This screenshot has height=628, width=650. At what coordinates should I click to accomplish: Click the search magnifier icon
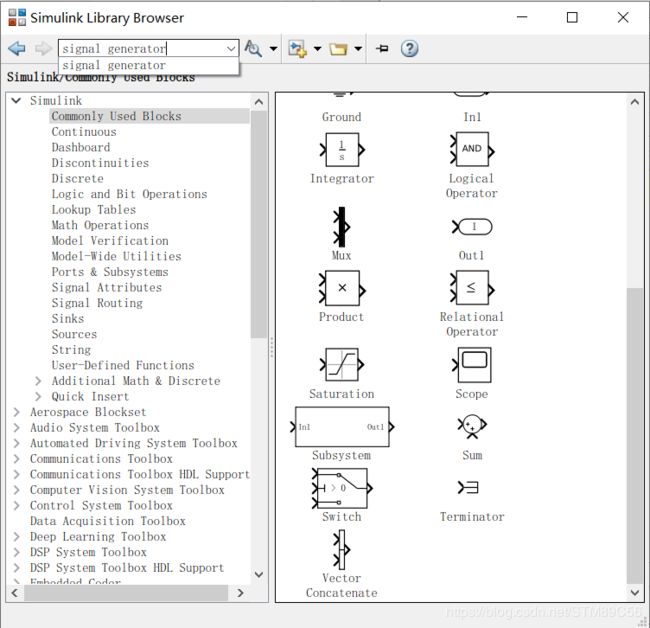point(253,48)
